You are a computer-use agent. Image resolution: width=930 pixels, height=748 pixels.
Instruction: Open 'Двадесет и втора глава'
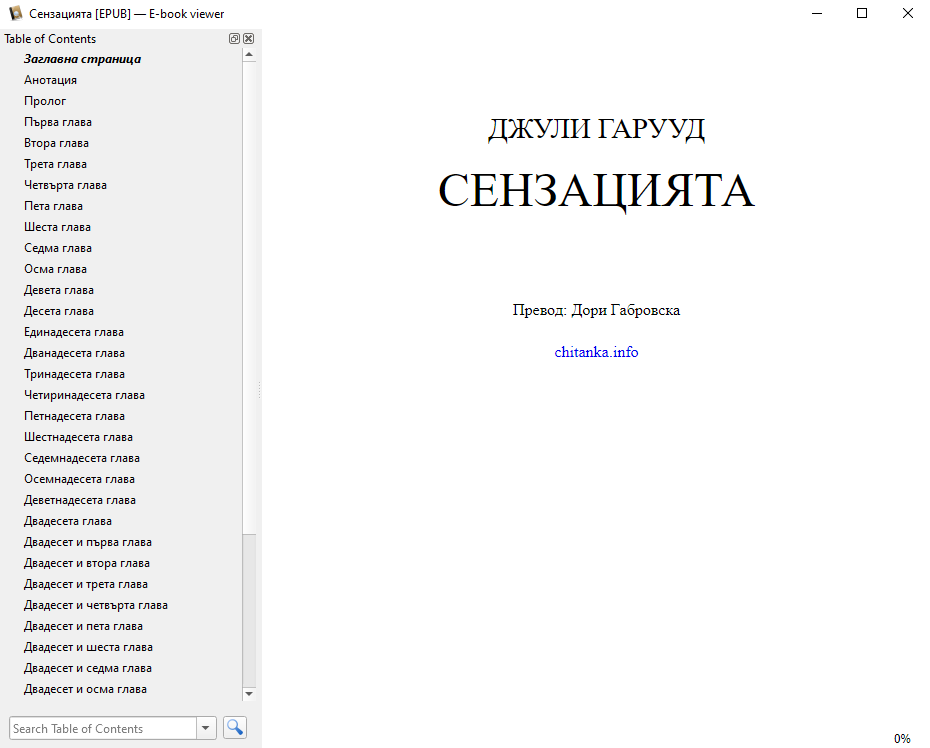[87, 563]
